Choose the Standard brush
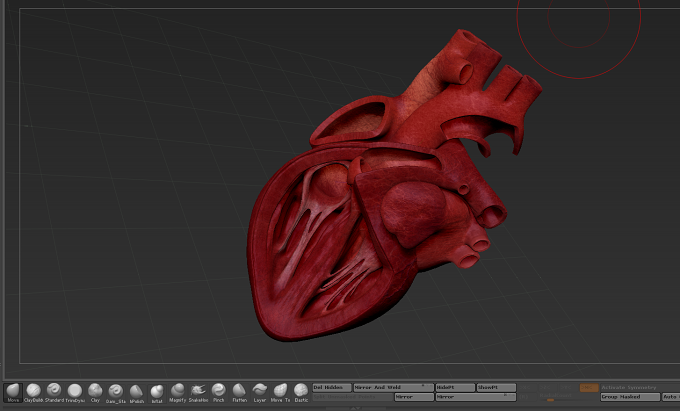The height and width of the screenshot is (411, 680). click(54, 393)
